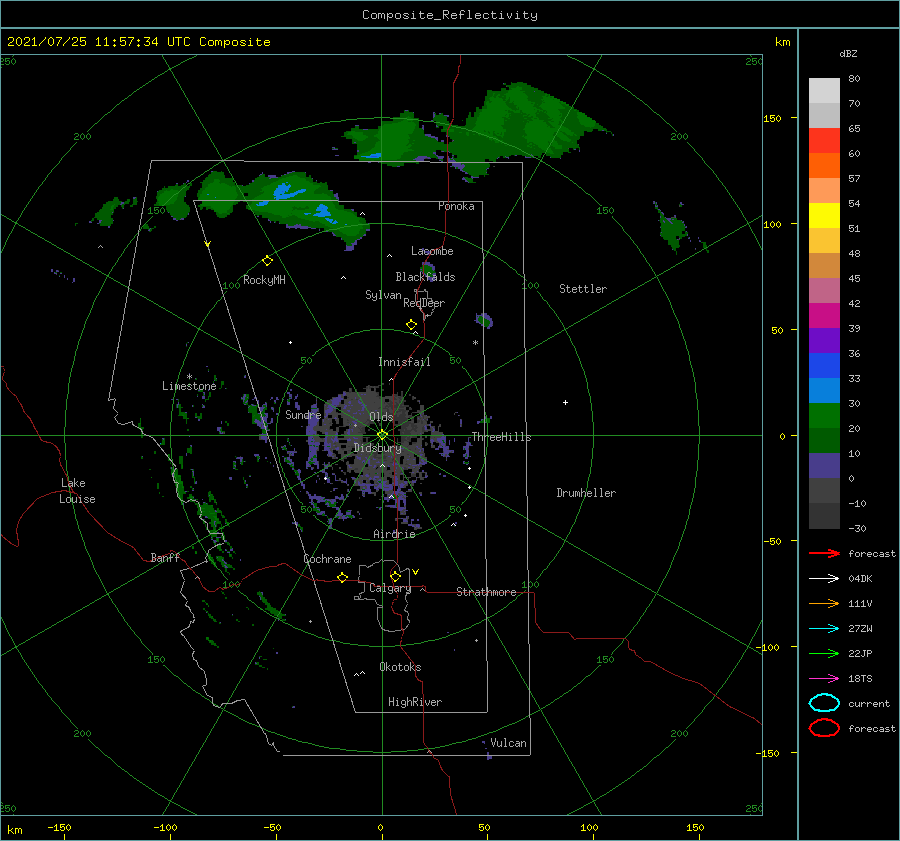Click the 39 dBZ purple swatch

click(824, 340)
